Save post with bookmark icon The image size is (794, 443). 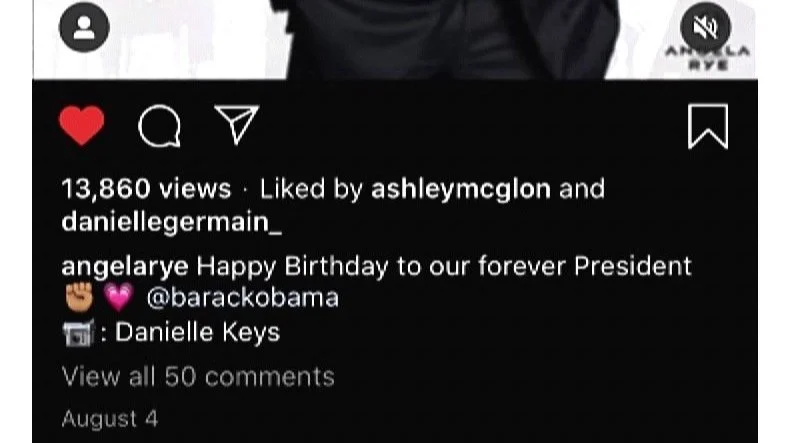pos(708,127)
